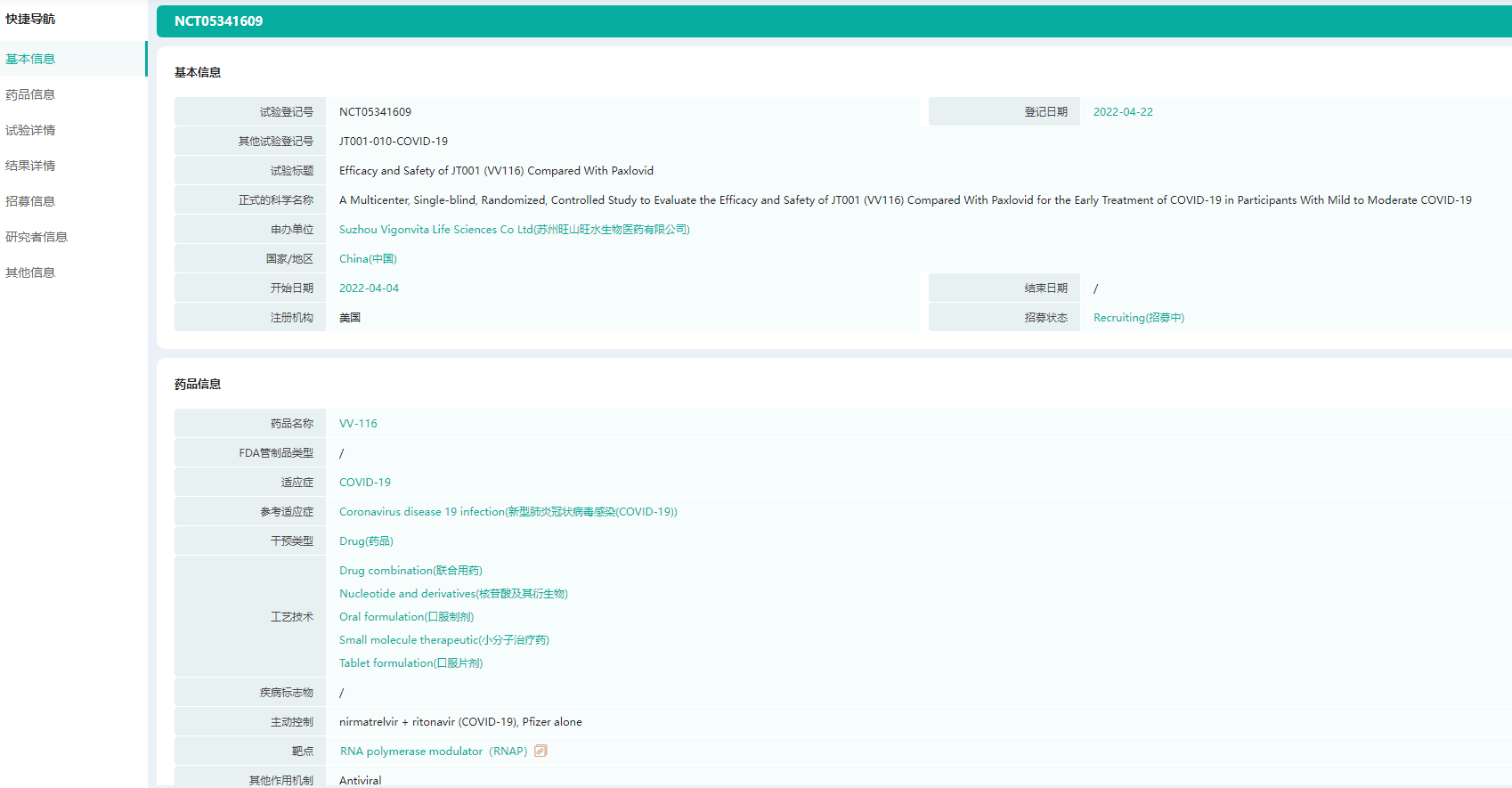The width and height of the screenshot is (1512, 788).
Task: Click the 开始日期 field label
Action: click(x=292, y=288)
